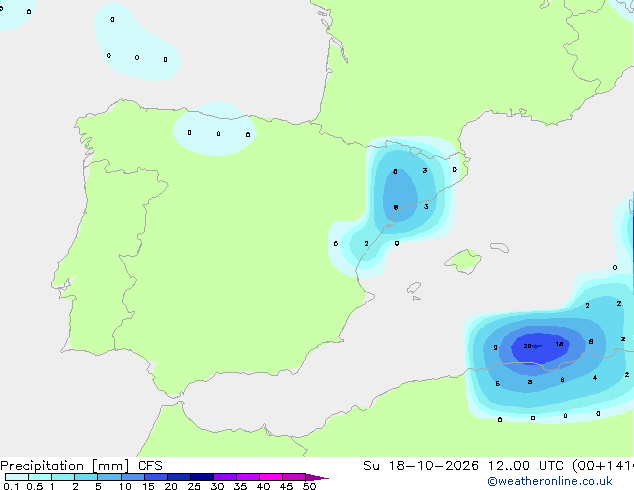Click the 'Precipitation [mm]' title text
Viewport: 634px width, 490px height.
65,466
